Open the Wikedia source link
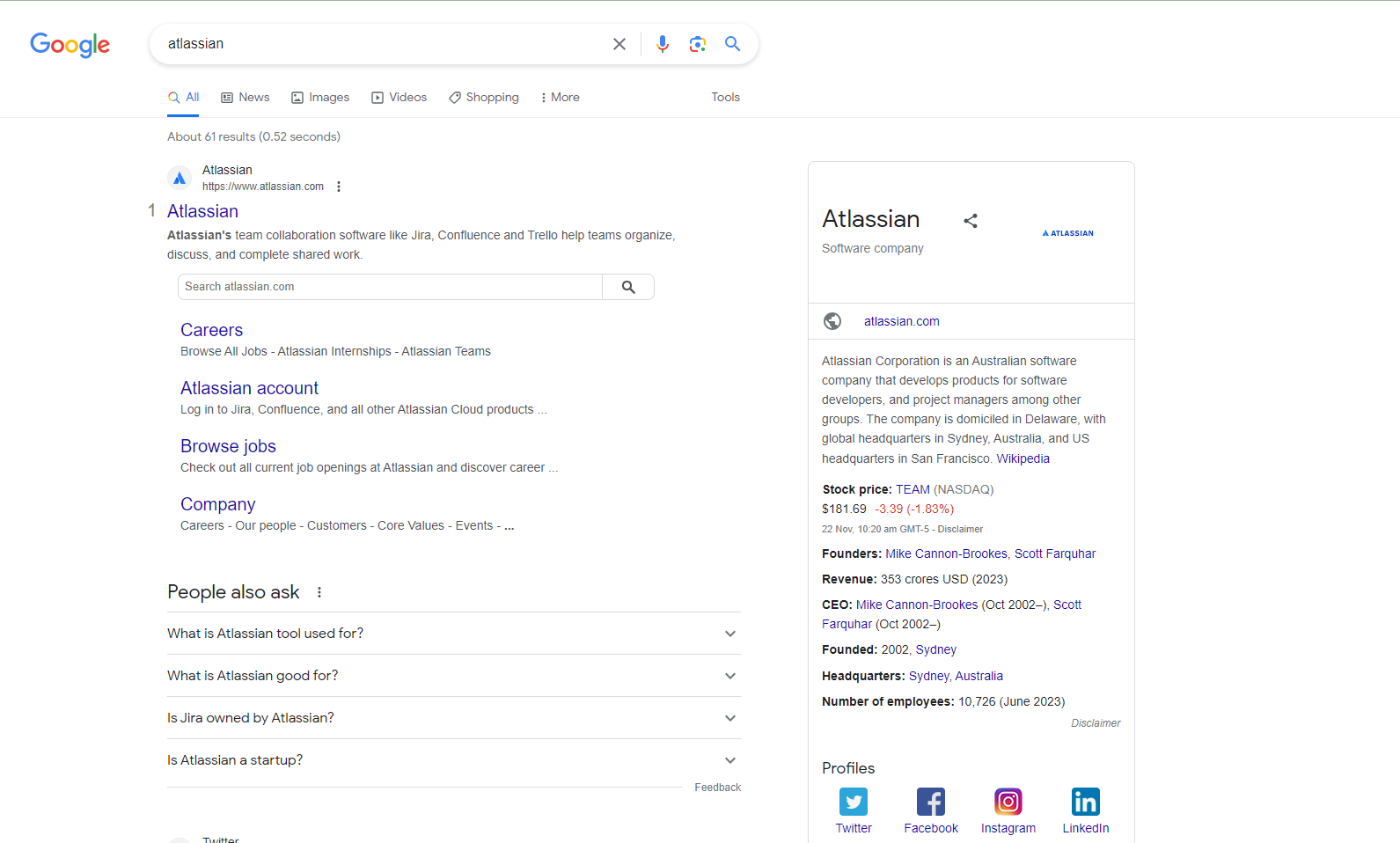This screenshot has width=1400, height=843. [x=1023, y=458]
